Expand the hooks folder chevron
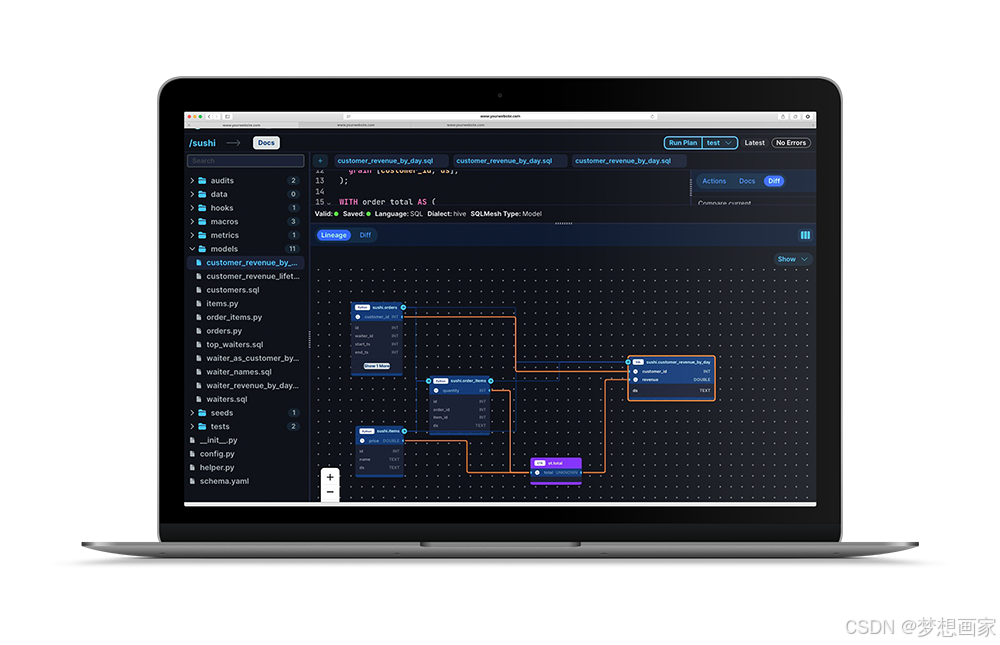The image size is (1000, 645). pyautogui.click(x=192, y=208)
